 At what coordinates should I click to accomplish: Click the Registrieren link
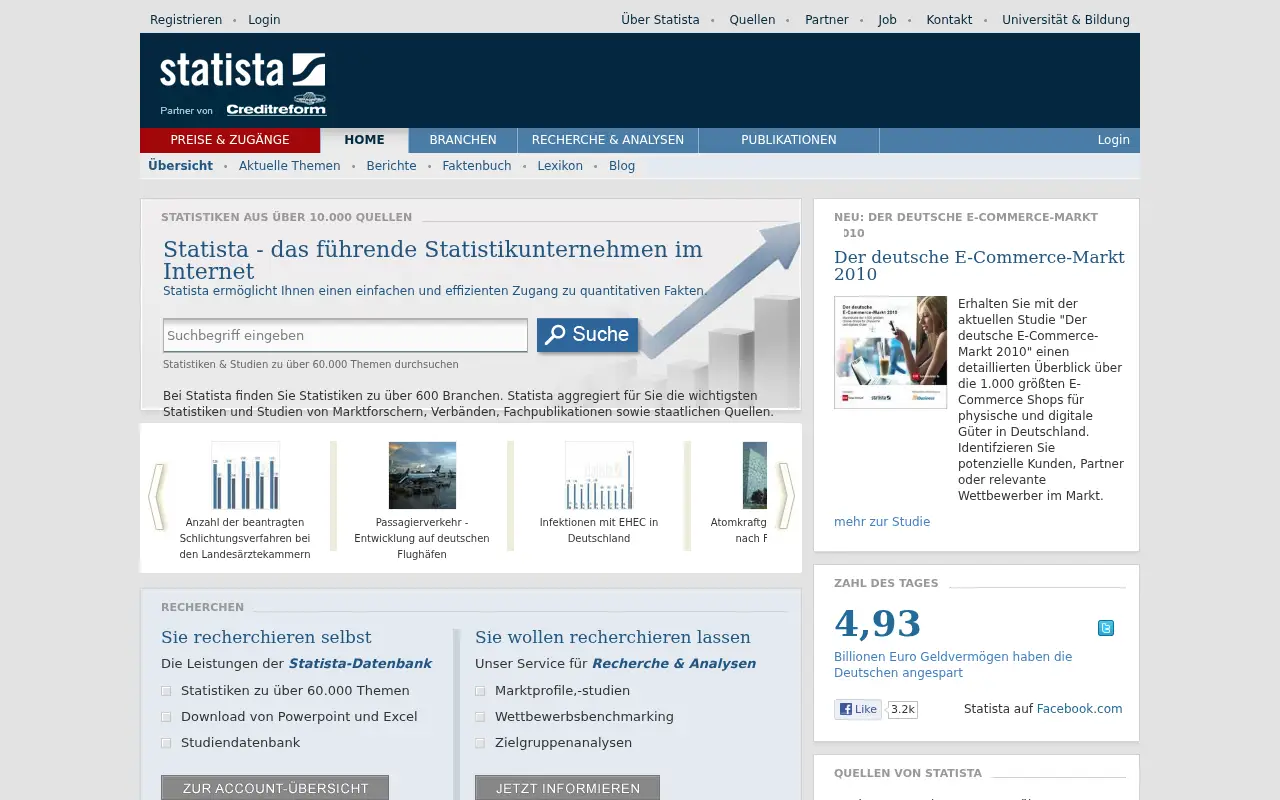[186, 20]
